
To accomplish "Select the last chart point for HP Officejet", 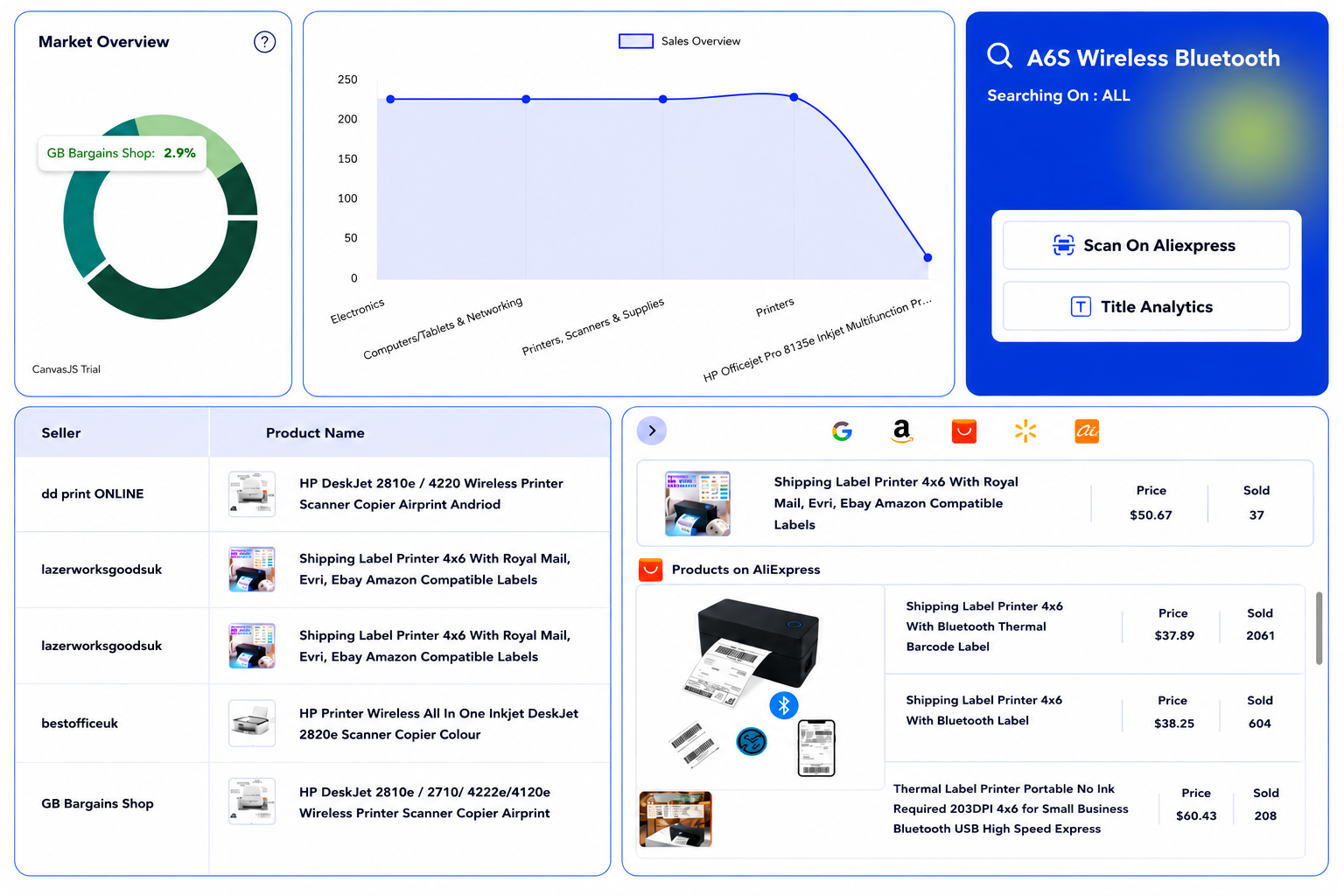I will coord(927,257).
